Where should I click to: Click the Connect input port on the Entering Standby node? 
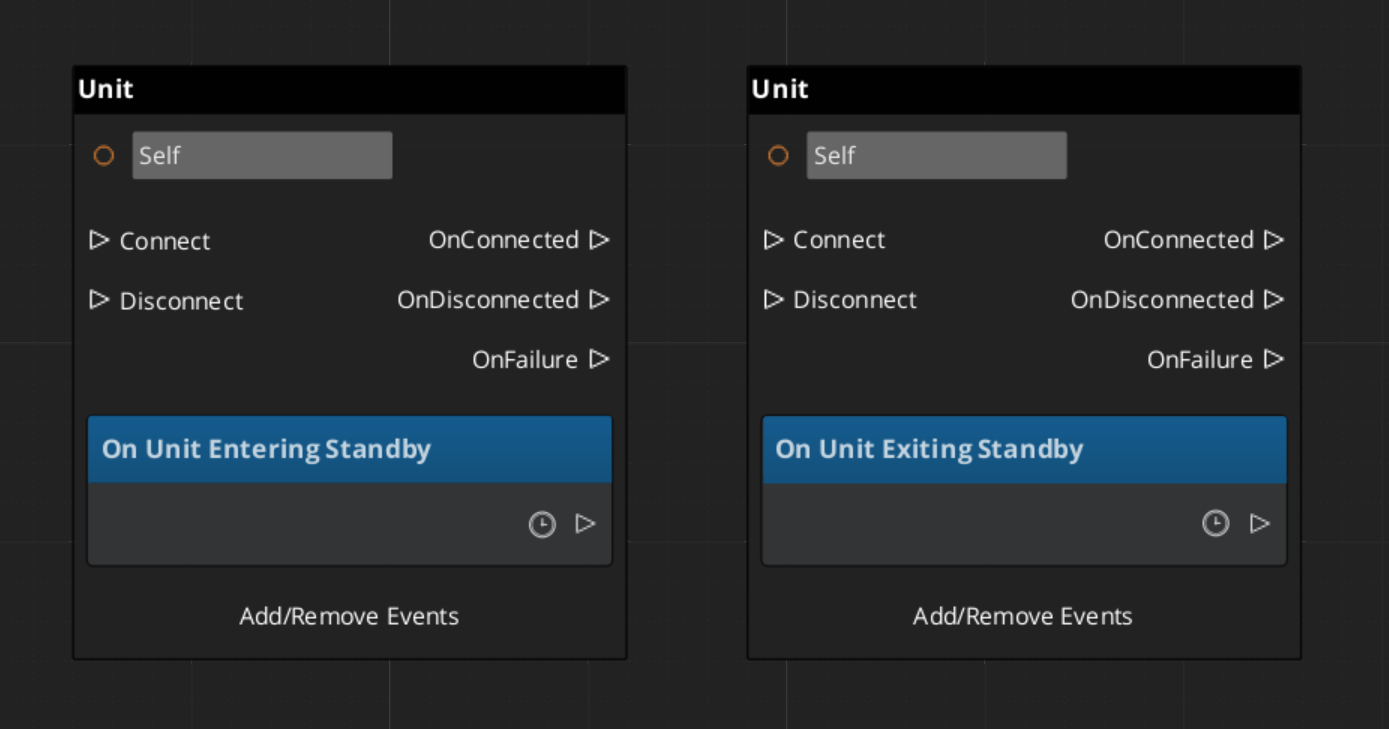pyautogui.click(x=99, y=240)
